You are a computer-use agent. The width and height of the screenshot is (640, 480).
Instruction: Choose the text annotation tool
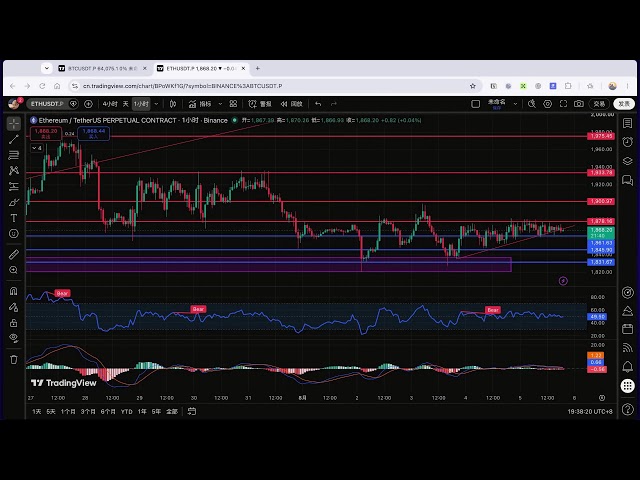(x=14, y=218)
